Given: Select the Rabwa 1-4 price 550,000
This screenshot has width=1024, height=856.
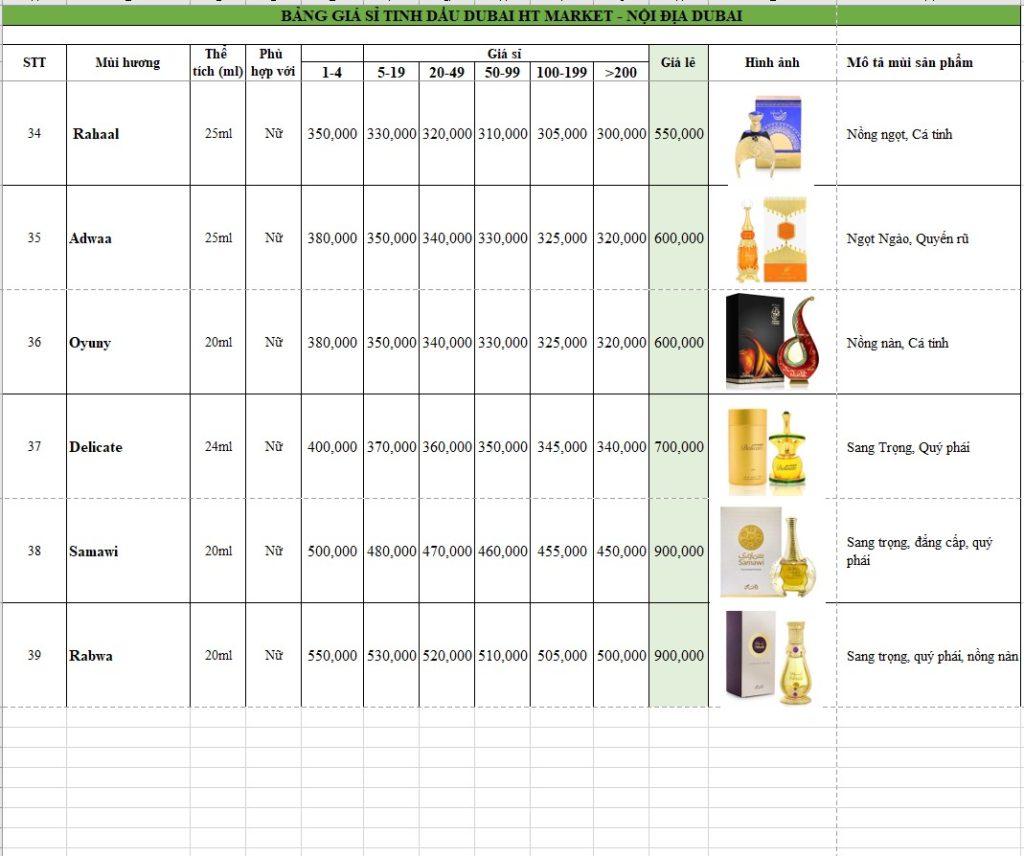Looking at the screenshot, I should click(332, 656).
